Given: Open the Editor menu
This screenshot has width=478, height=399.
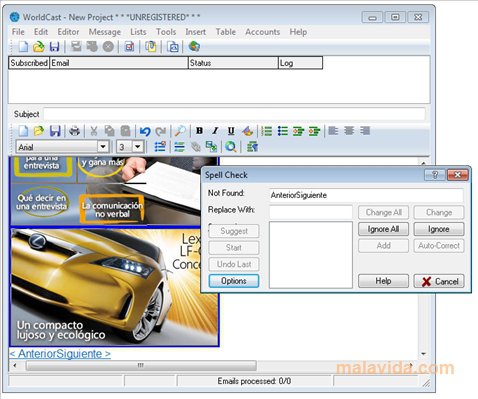Looking at the screenshot, I should point(68,32).
